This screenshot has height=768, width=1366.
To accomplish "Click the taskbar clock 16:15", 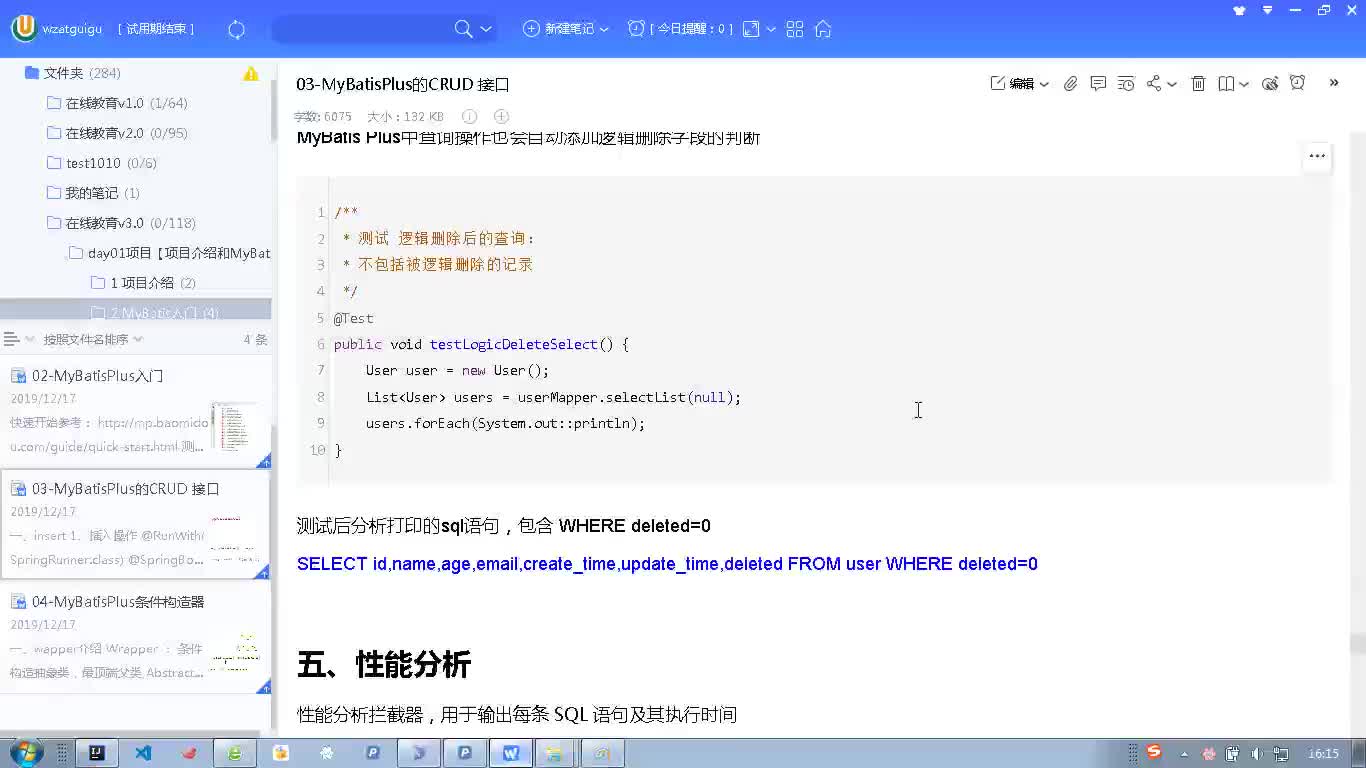I will [x=1323, y=753].
